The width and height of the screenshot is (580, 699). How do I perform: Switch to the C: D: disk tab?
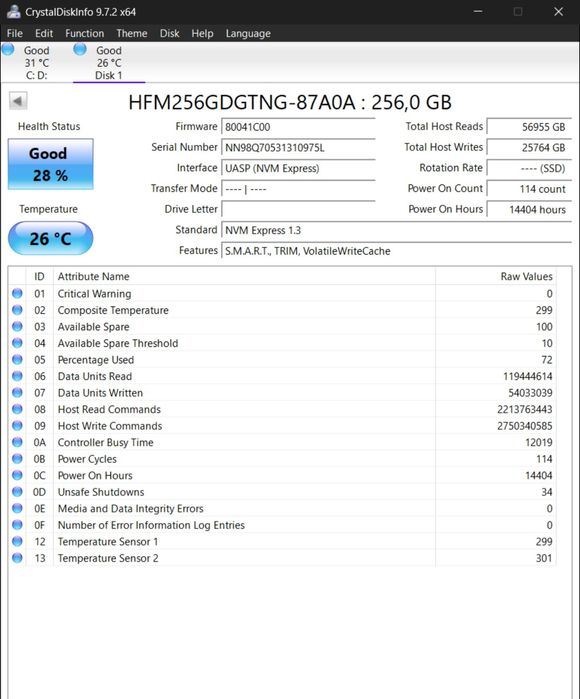point(37,62)
